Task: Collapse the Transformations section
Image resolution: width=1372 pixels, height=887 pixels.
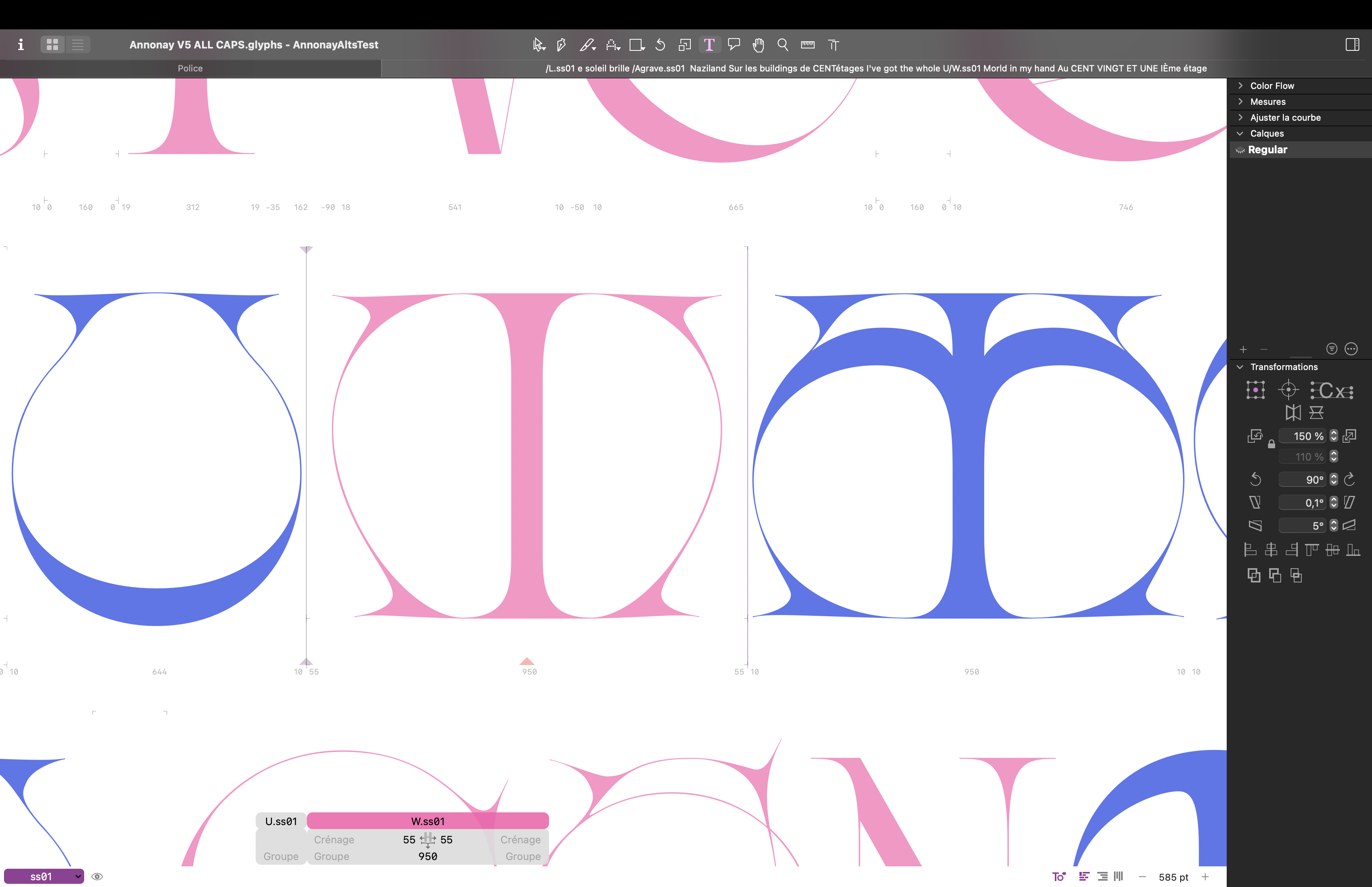Action: [x=1240, y=367]
